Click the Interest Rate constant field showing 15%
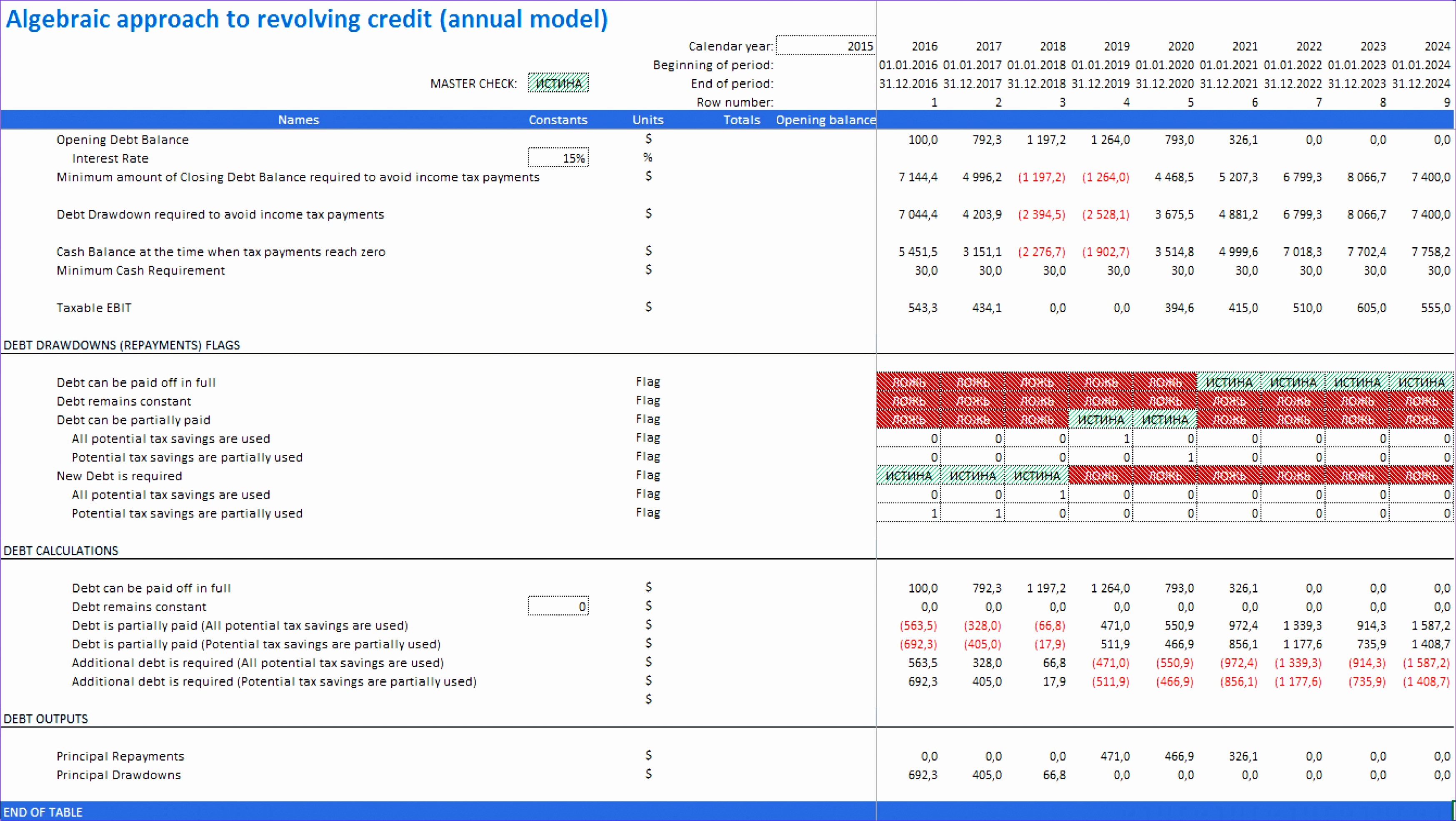Screen dimensions: 1456x821 pos(558,158)
